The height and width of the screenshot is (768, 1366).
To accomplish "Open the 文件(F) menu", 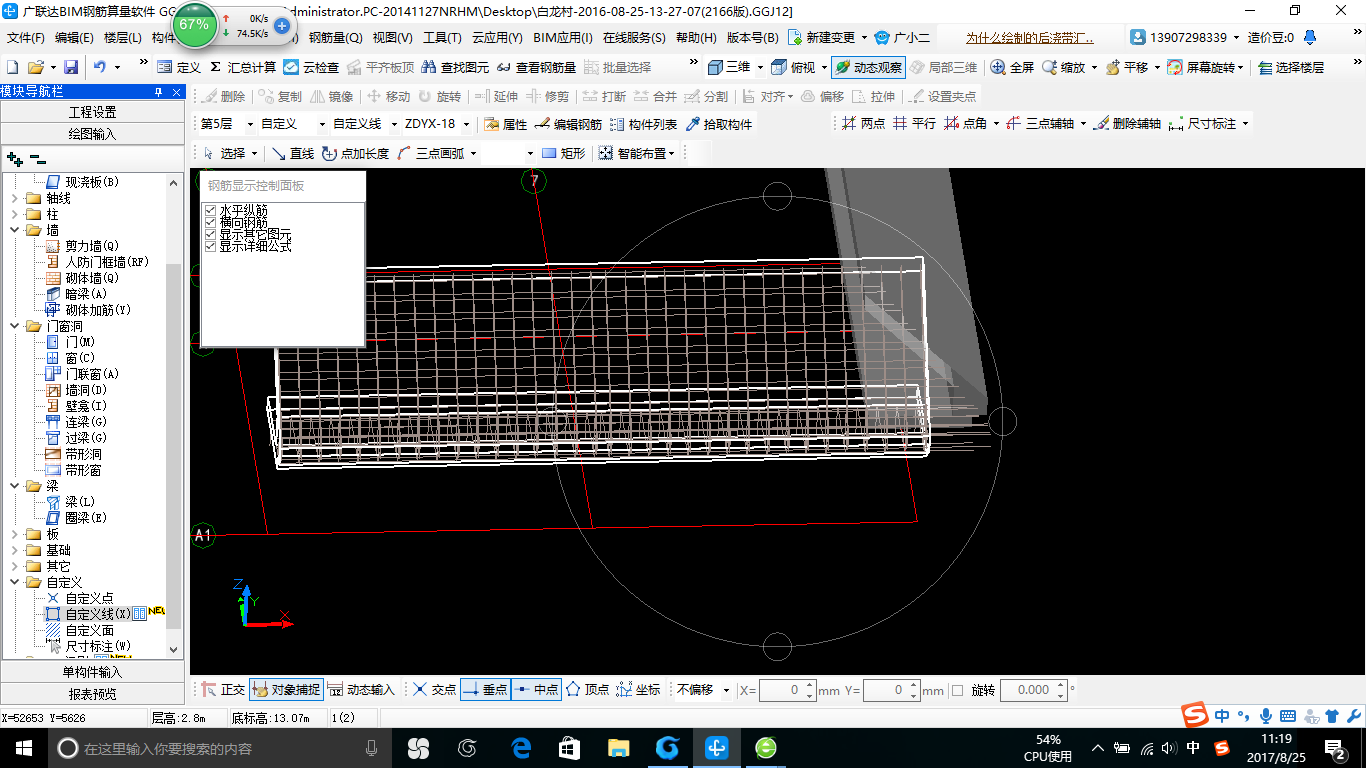I will pyautogui.click(x=25, y=38).
